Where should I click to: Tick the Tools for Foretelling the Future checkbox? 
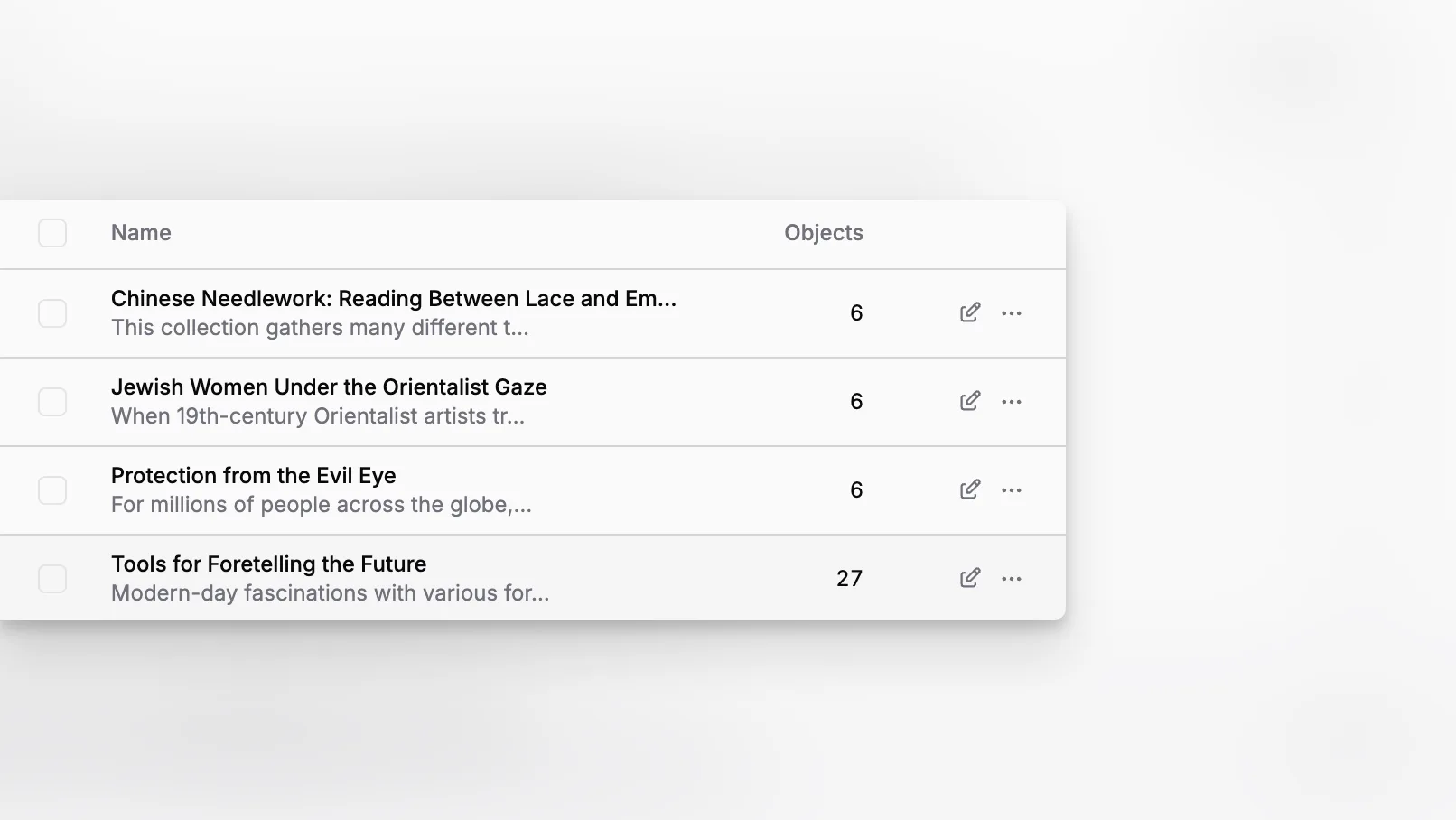[52, 579]
